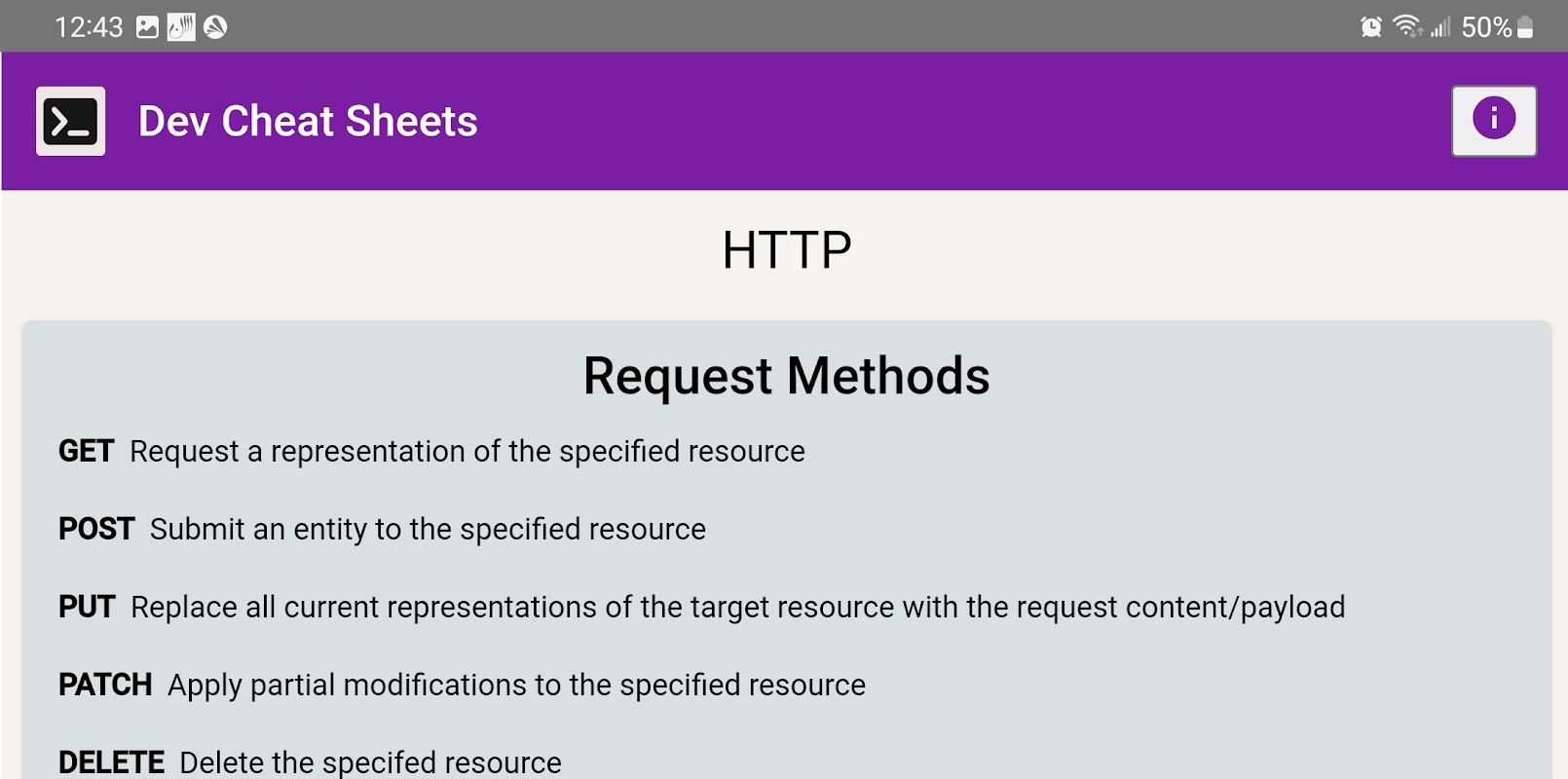
Task: Tap the image notification icon
Action: pos(147,27)
